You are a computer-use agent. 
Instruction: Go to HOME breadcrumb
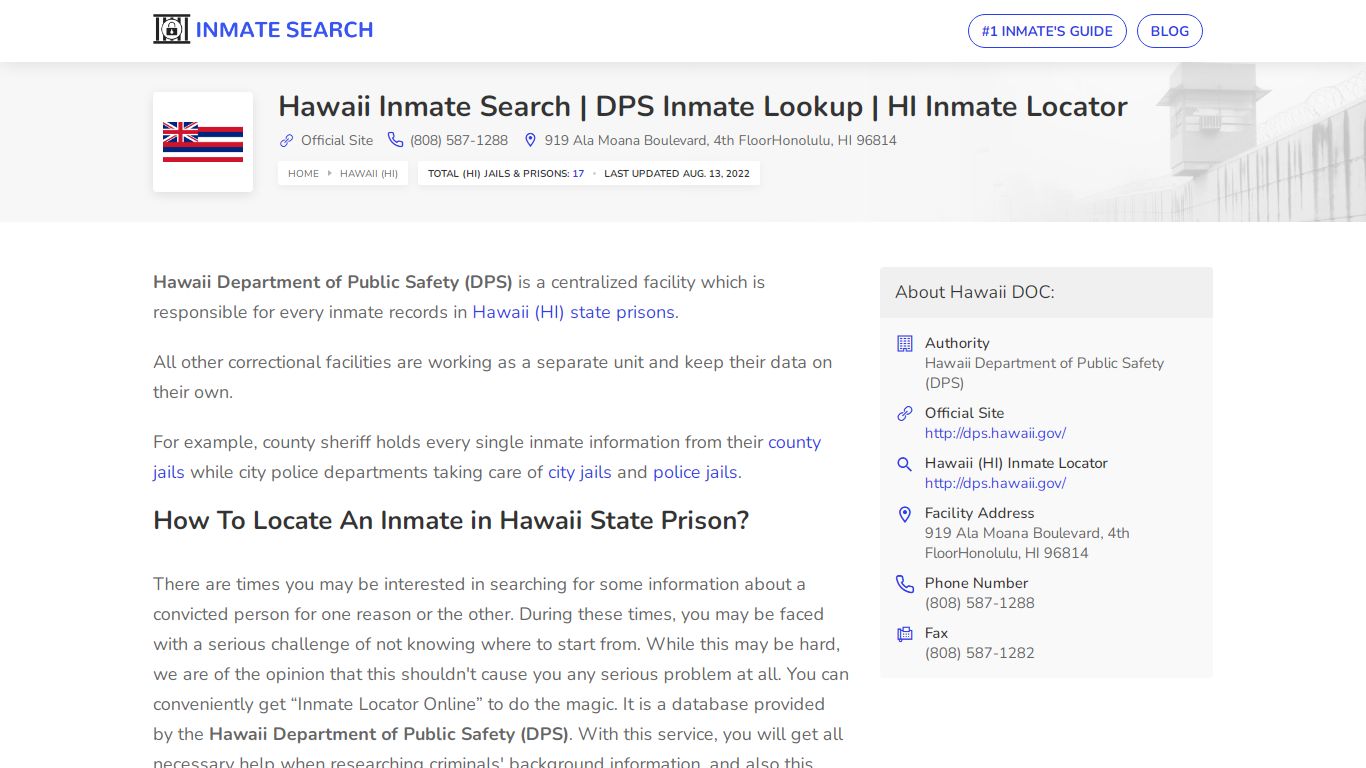(303, 174)
